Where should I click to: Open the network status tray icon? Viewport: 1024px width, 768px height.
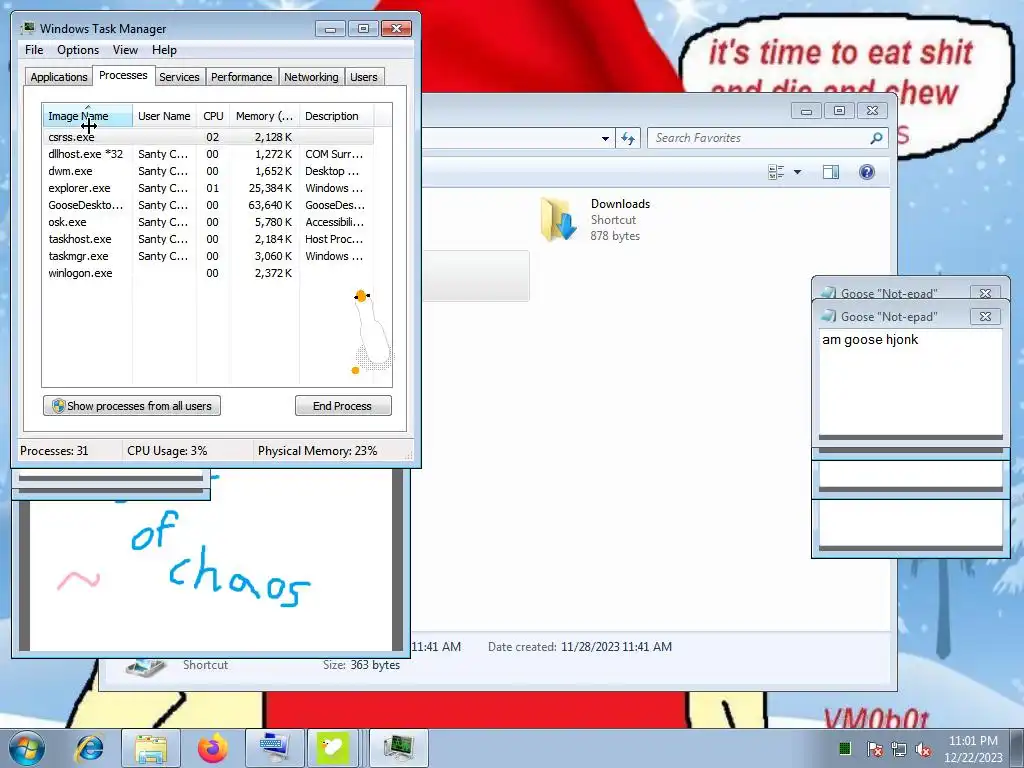point(899,748)
